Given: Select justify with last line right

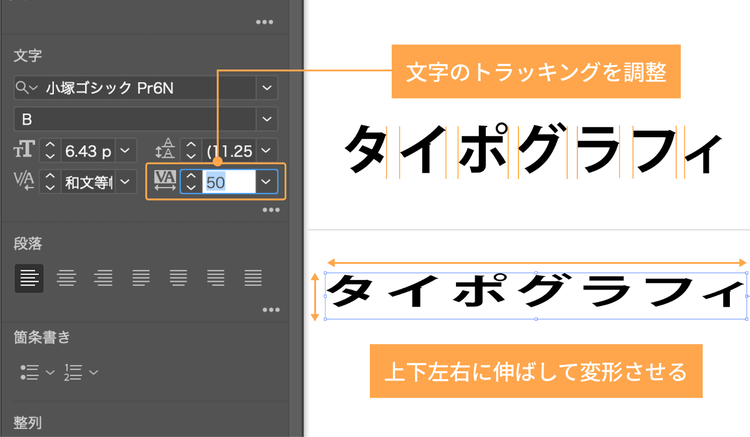Looking at the screenshot, I should tap(216, 278).
